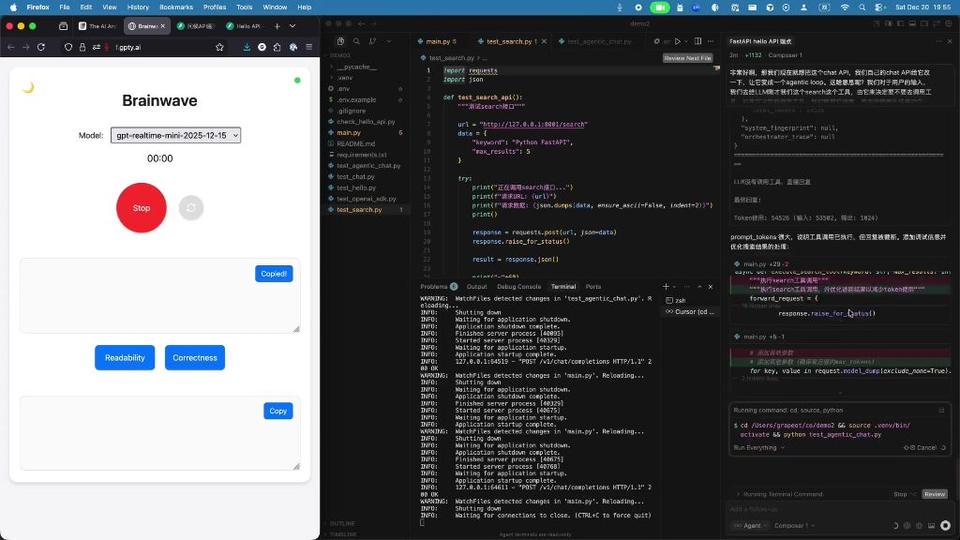This screenshot has width=960, height=540.
Task: Click the Correctness button
Action: pos(195,358)
